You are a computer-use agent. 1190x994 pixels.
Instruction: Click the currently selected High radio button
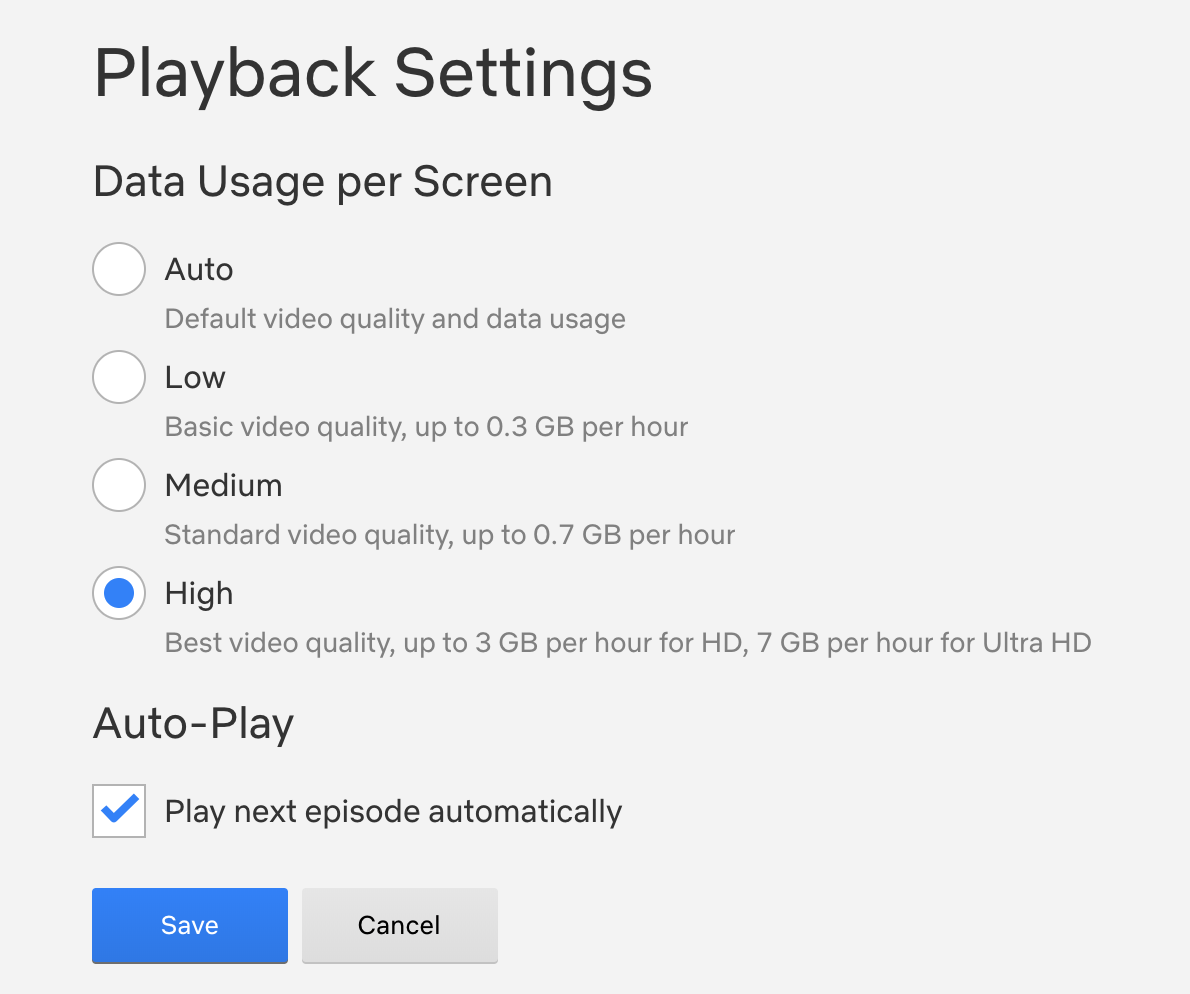click(x=118, y=593)
